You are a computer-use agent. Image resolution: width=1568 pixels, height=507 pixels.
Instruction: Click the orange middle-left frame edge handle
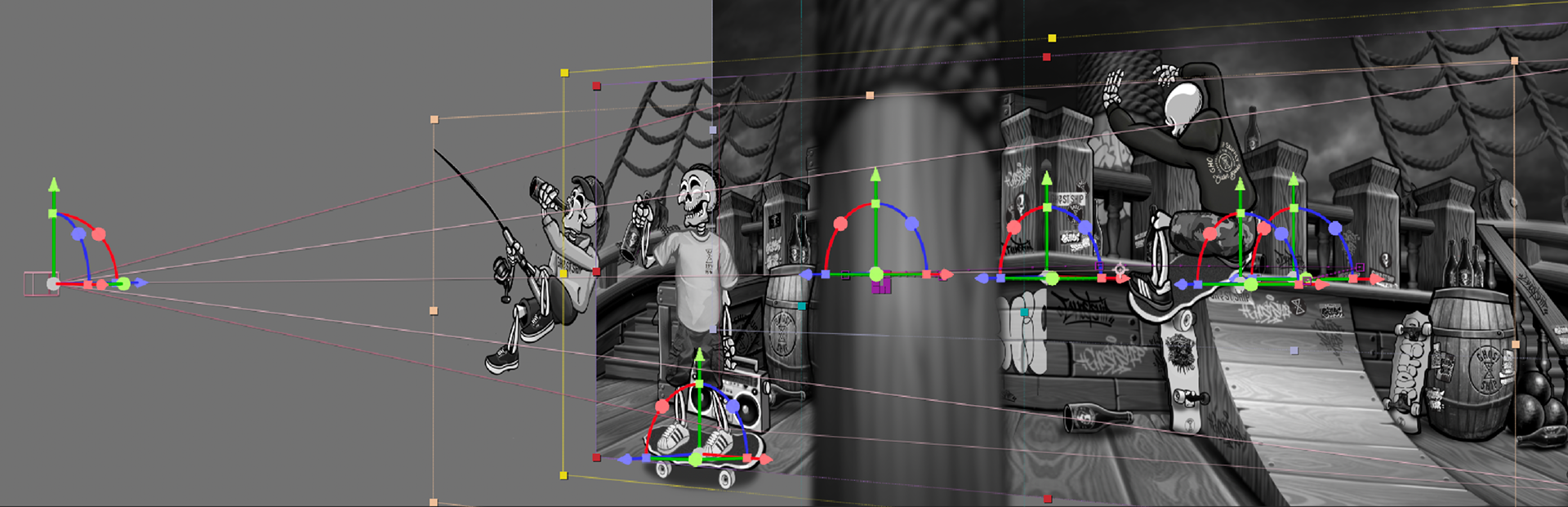[x=434, y=311]
